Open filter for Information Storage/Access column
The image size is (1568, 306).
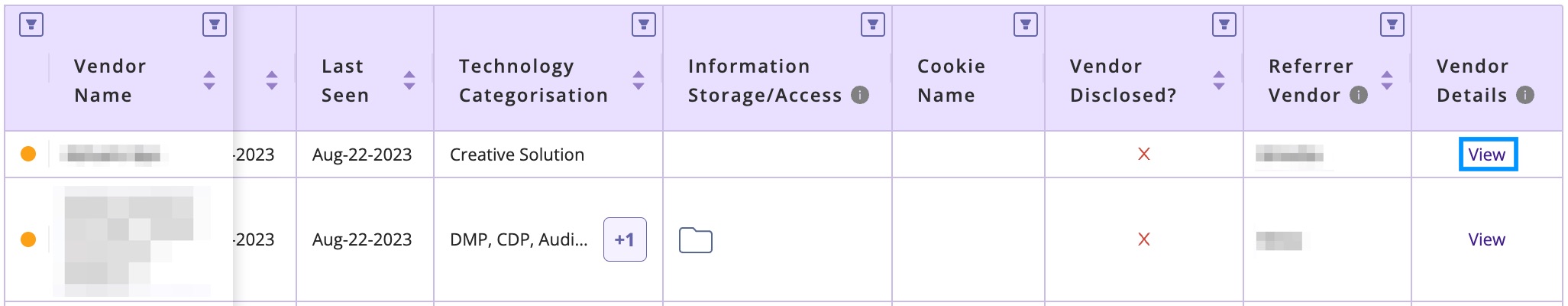[873, 24]
